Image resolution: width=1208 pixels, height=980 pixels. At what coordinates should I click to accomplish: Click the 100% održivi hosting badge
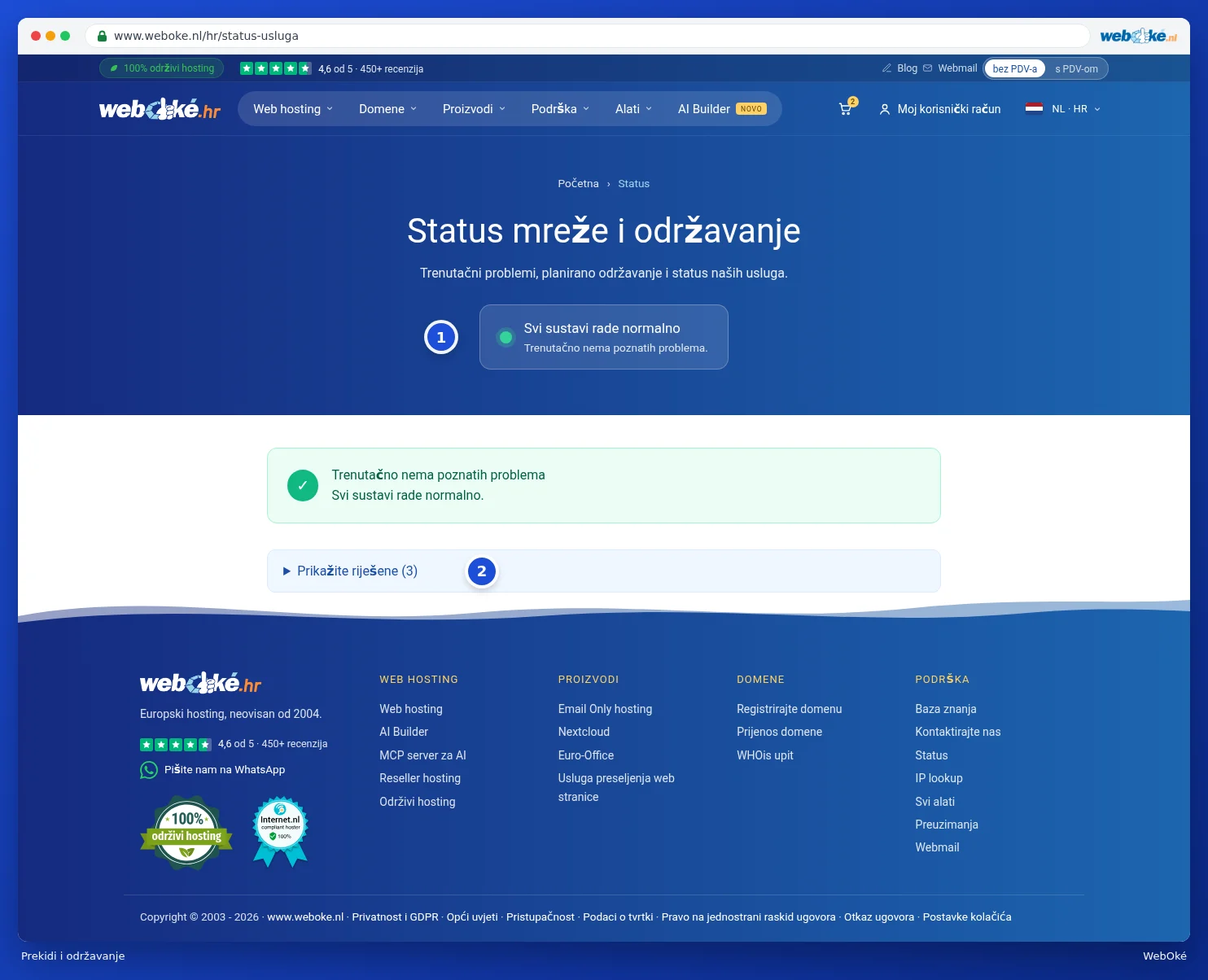coord(186,832)
